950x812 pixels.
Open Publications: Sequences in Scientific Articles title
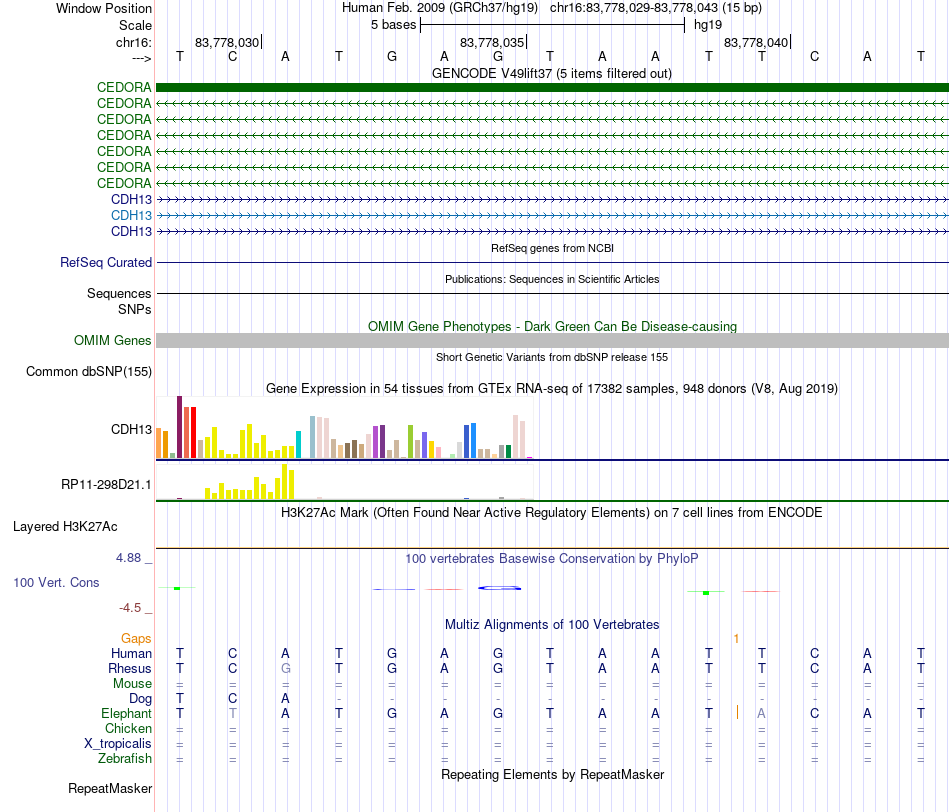pos(552,279)
